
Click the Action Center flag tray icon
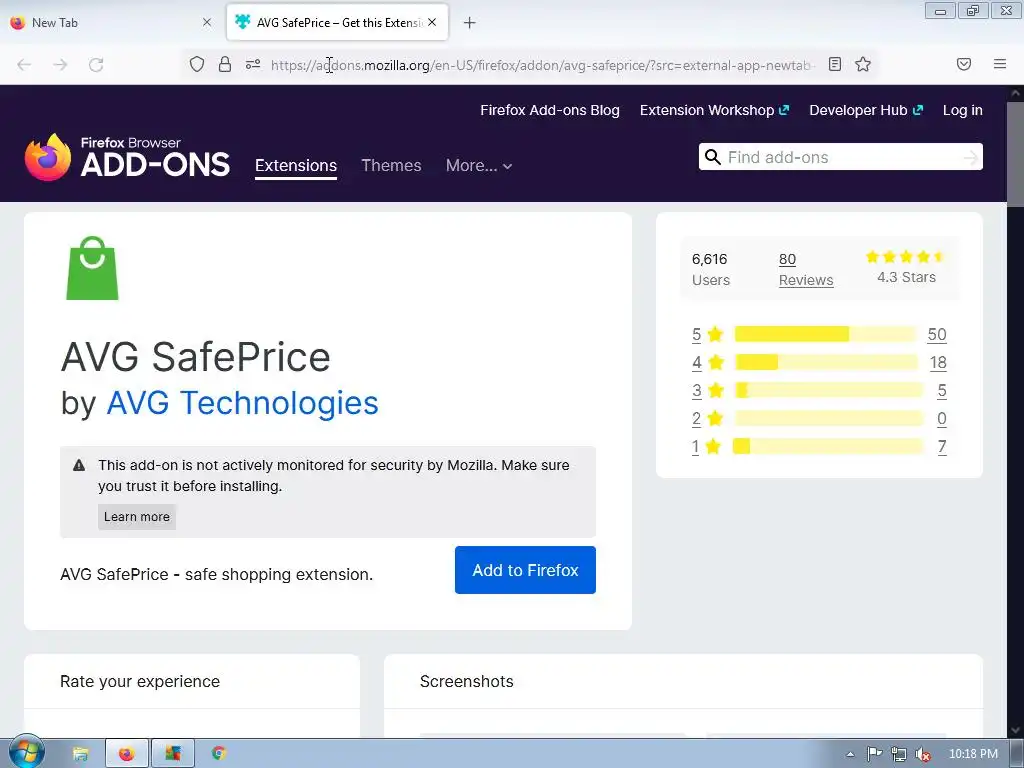pos(874,754)
